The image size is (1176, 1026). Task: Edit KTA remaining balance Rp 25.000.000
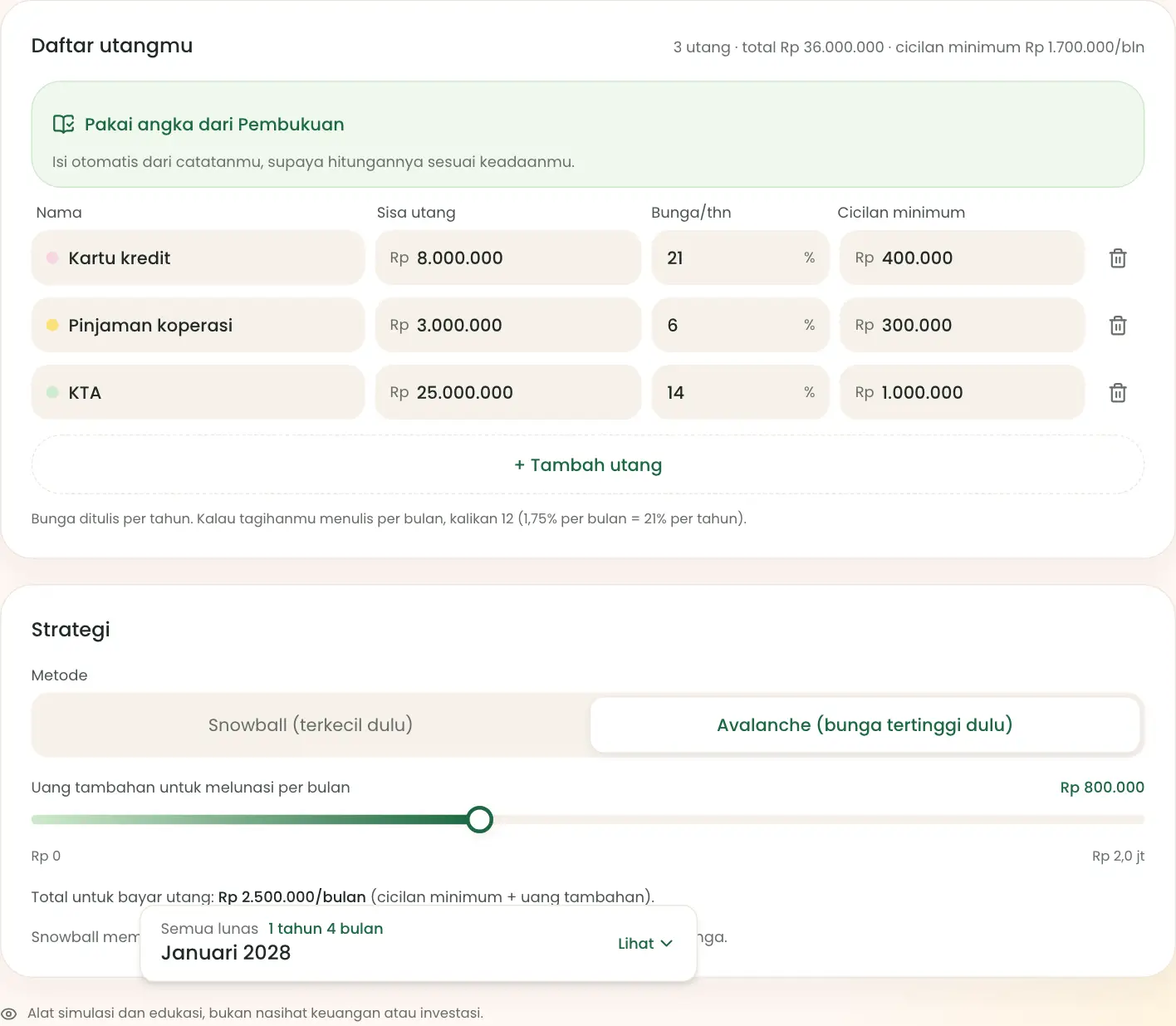click(x=508, y=393)
